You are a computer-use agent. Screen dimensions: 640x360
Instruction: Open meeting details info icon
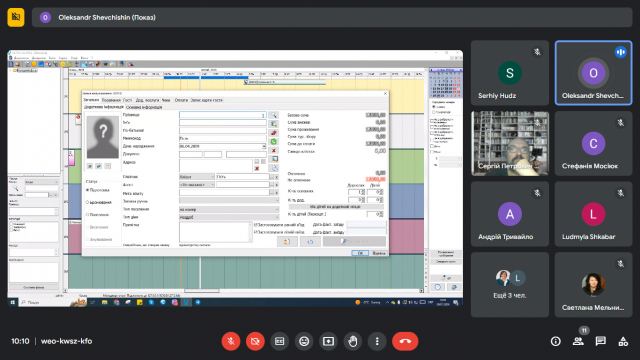tap(556, 341)
